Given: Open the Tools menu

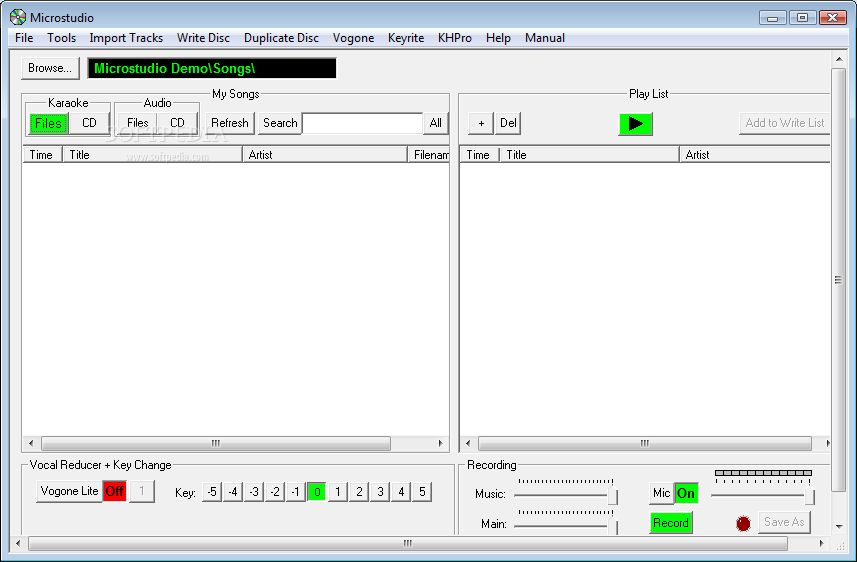Looking at the screenshot, I should point(61,38).
